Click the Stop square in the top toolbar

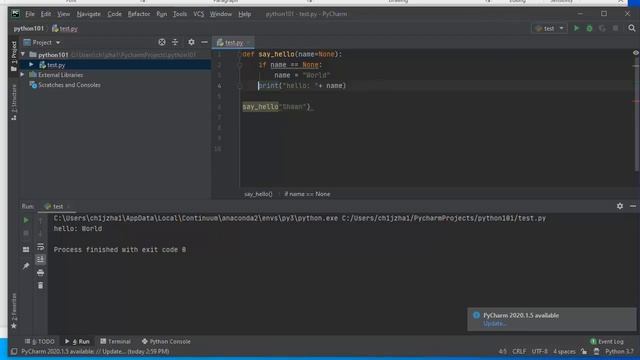[x=616, y=29]
